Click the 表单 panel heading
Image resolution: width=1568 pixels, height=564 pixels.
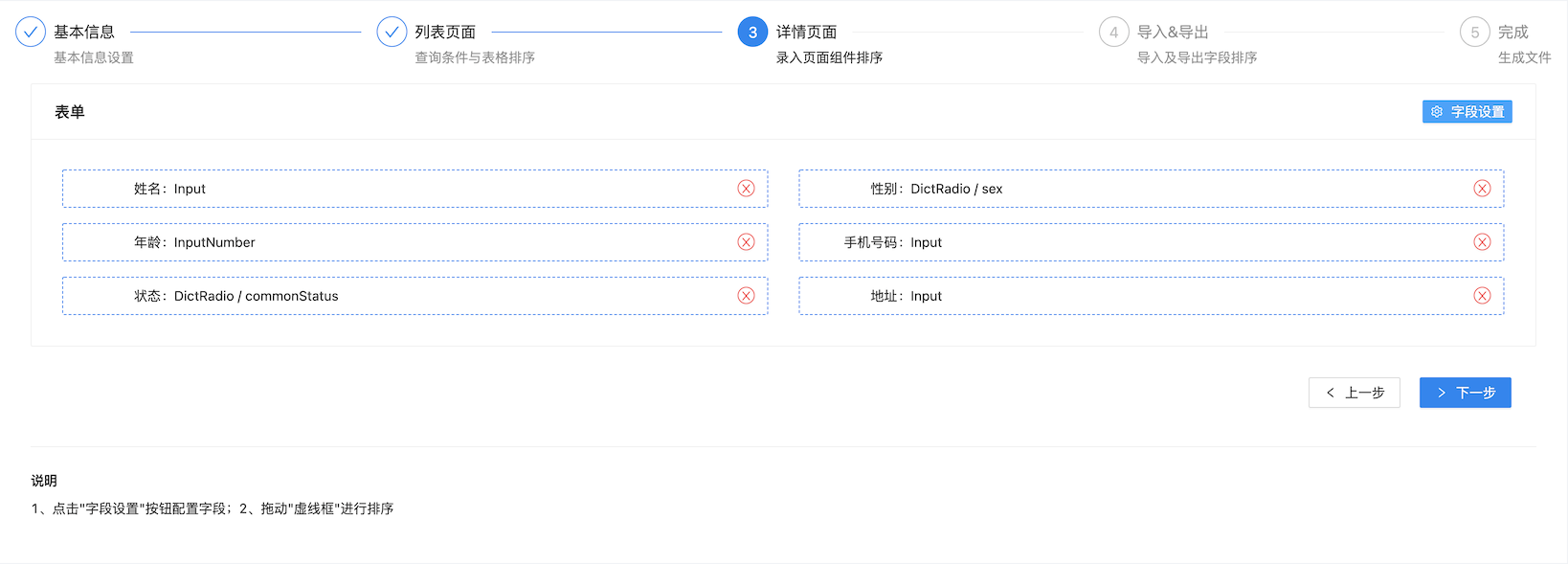pyautogui.click(x=70, y=112)
